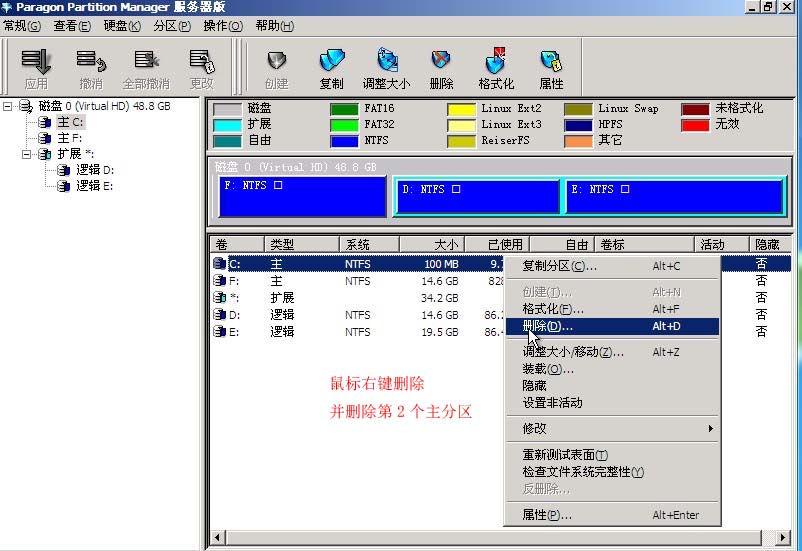Click the 卷 column header
This screenshot has height=551, width=802.
(236, 245)
